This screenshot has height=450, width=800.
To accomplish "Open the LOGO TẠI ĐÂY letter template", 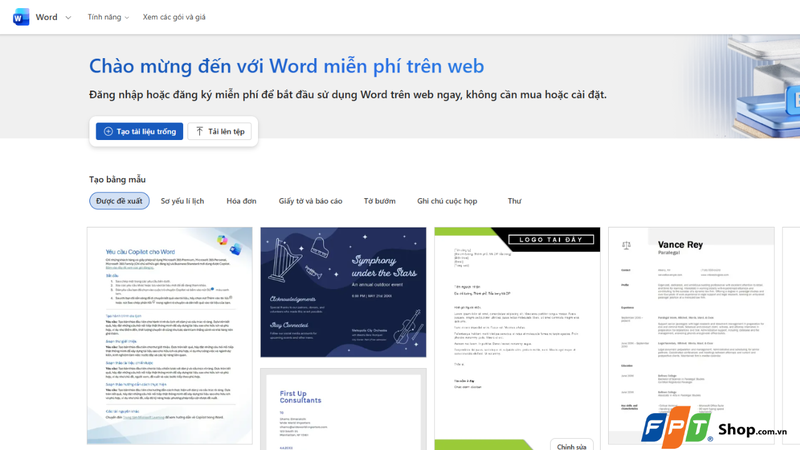I will 517,337.
